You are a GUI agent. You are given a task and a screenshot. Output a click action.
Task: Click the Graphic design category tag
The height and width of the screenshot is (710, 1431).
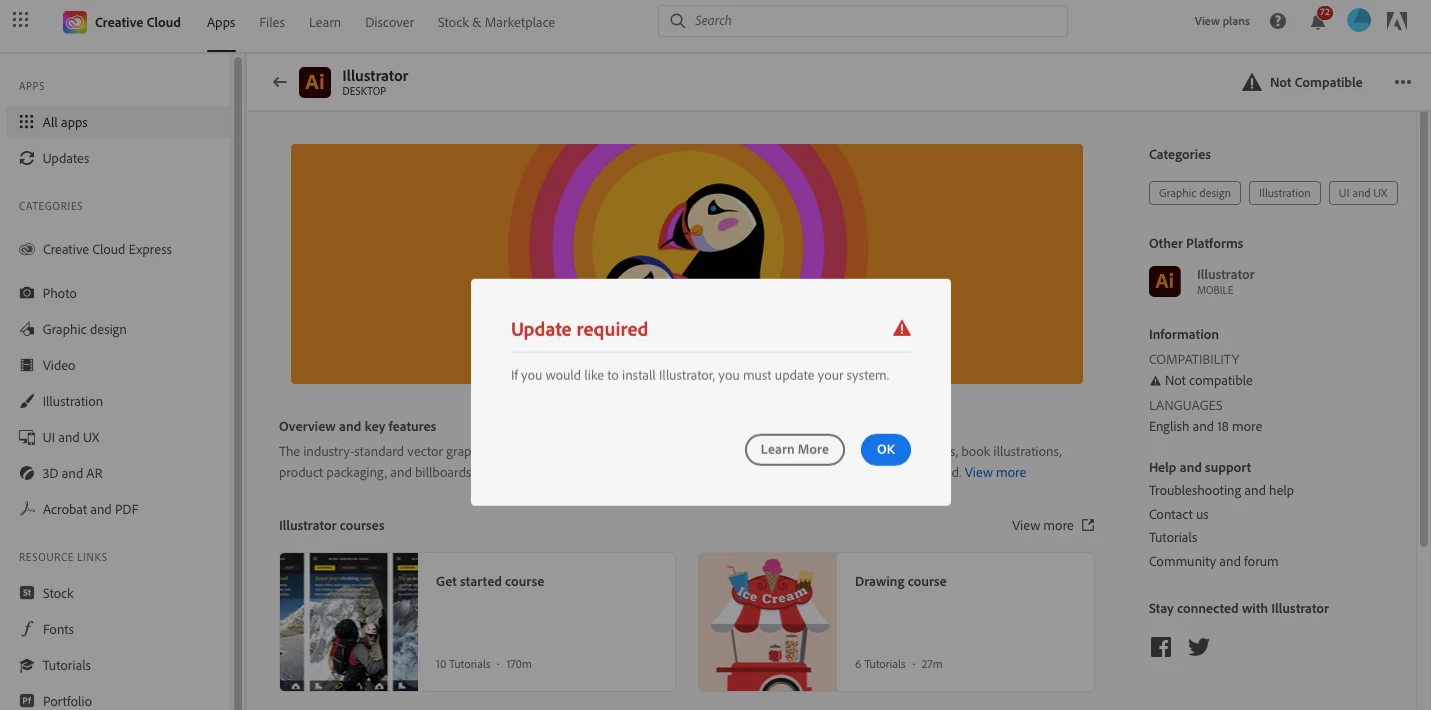point(1195,193)
